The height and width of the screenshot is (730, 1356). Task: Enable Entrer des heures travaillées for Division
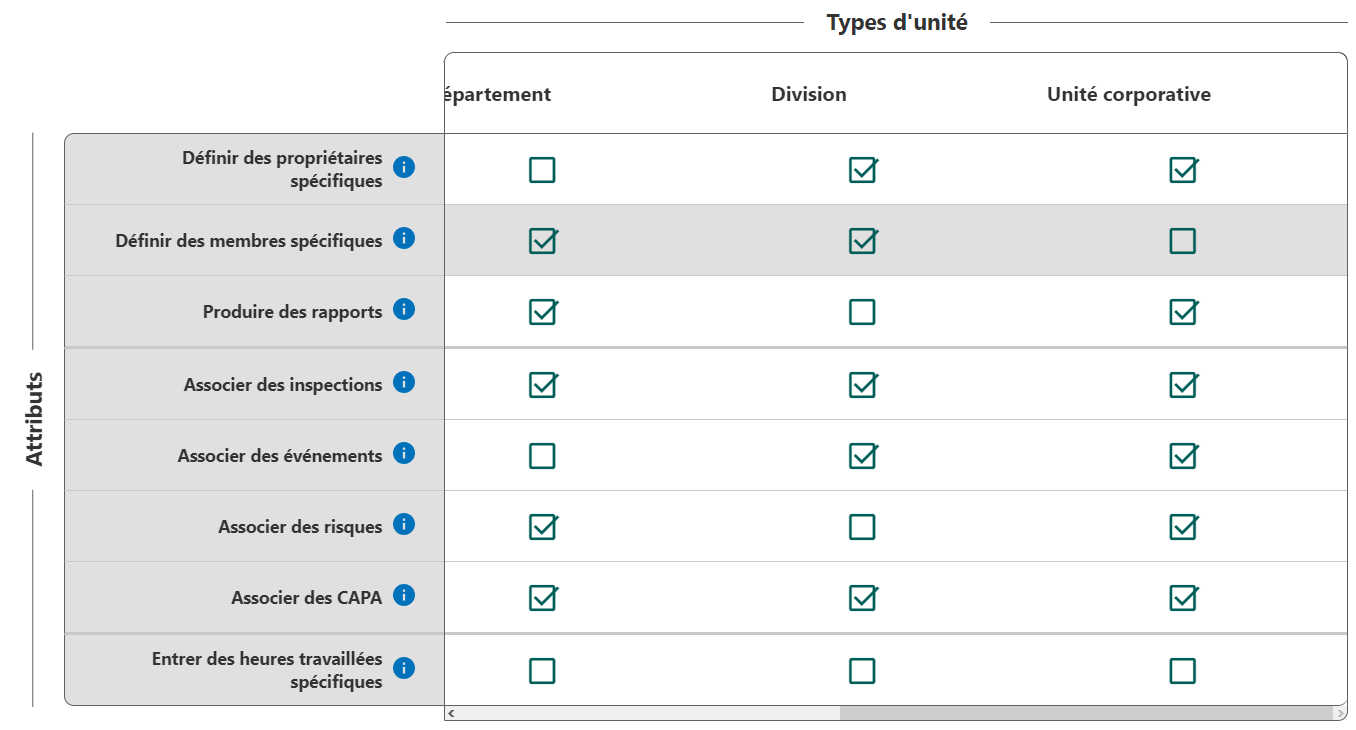click(x=862, y=670)
